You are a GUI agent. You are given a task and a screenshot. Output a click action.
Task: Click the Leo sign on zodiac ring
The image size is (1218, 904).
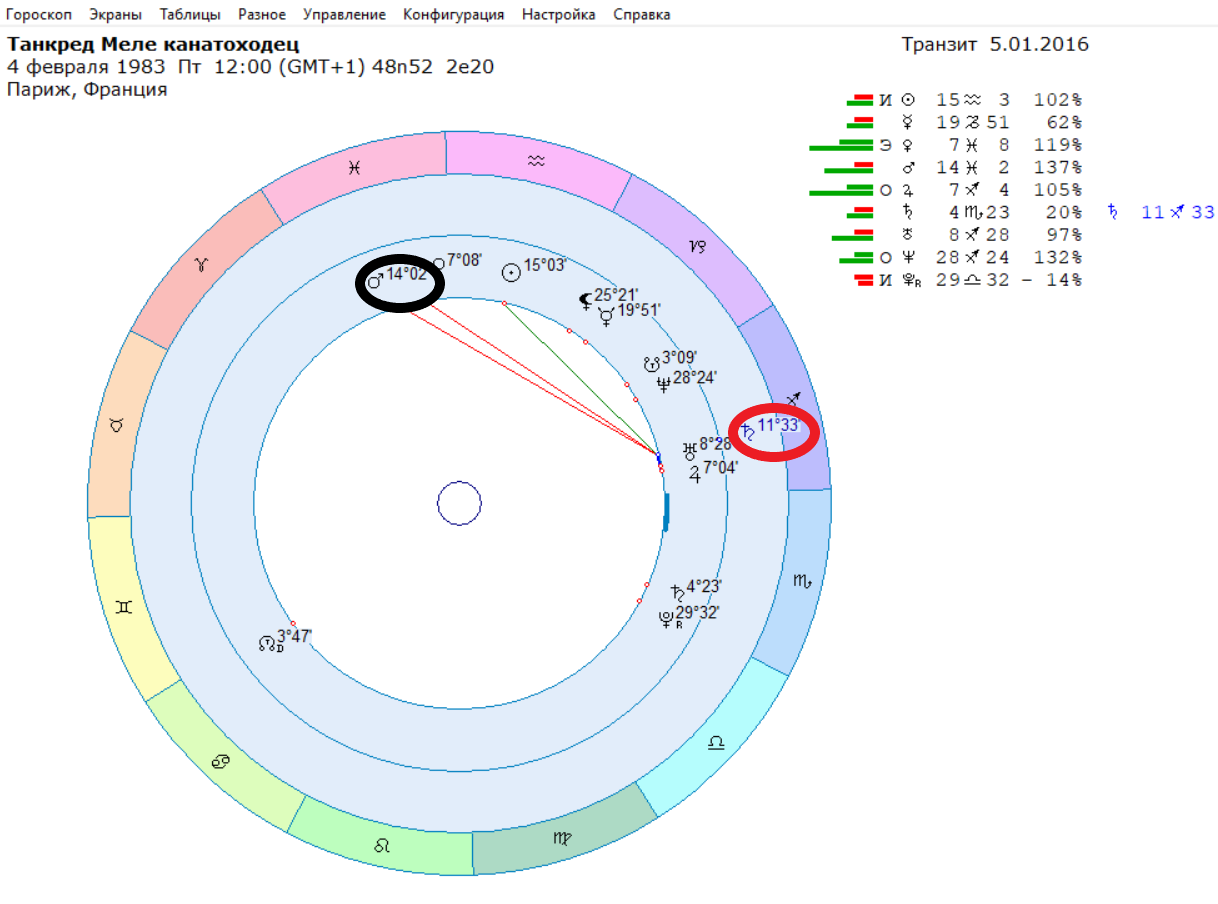pos(382,846)
